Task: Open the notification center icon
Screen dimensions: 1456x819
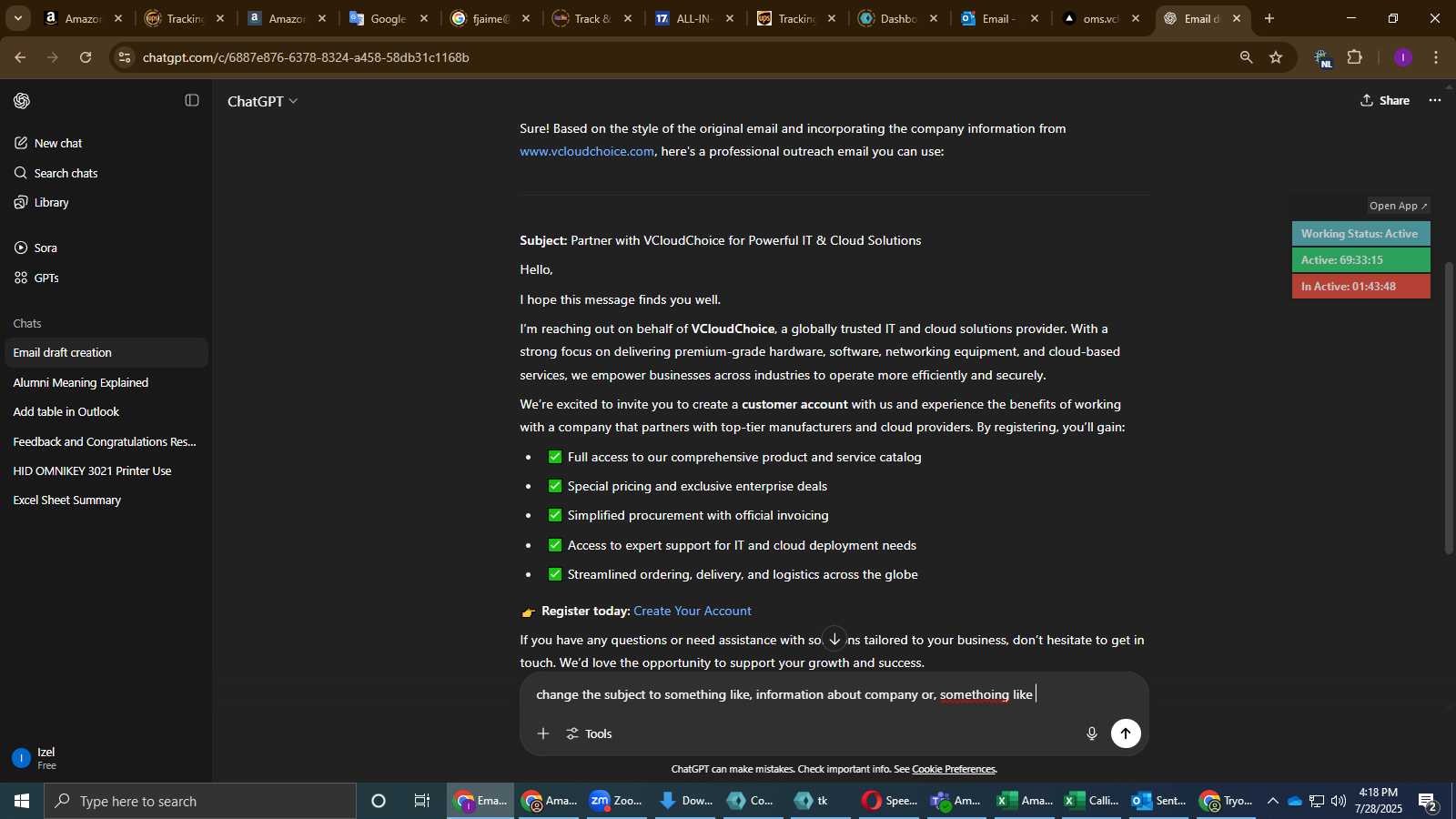Action: pyautogui.click(x=1427, y=802)
